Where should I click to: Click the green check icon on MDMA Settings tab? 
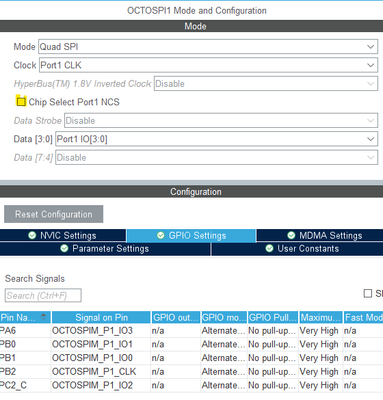291,235
